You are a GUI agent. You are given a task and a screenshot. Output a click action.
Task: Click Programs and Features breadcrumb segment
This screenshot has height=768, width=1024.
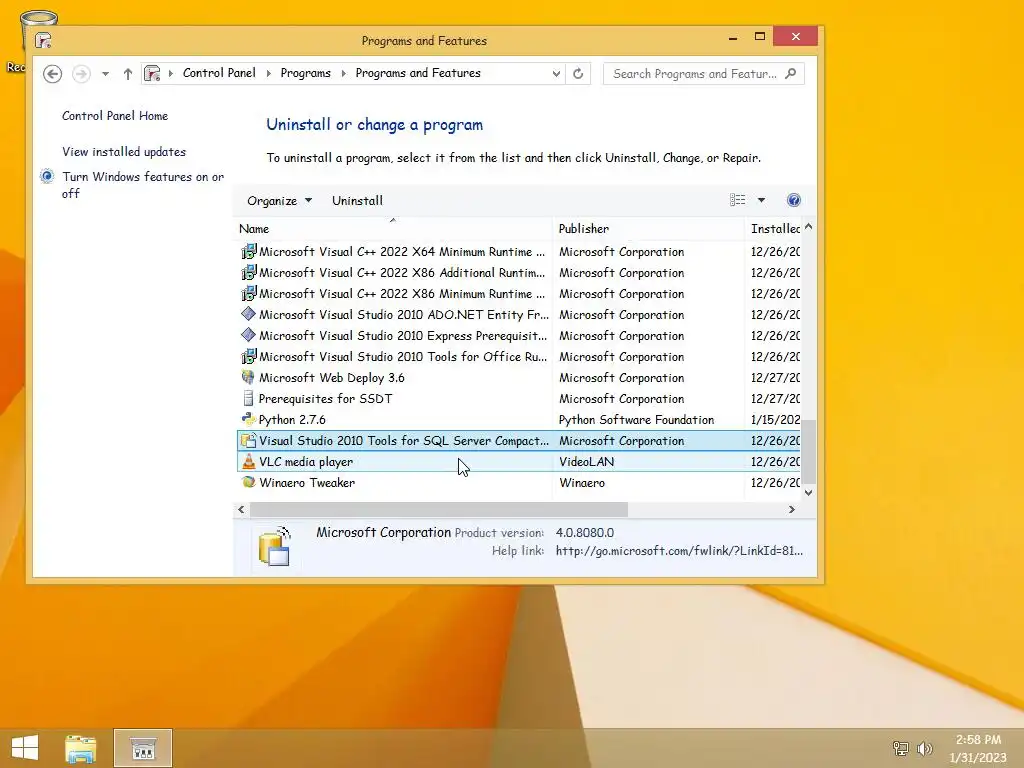pos(418,73)
